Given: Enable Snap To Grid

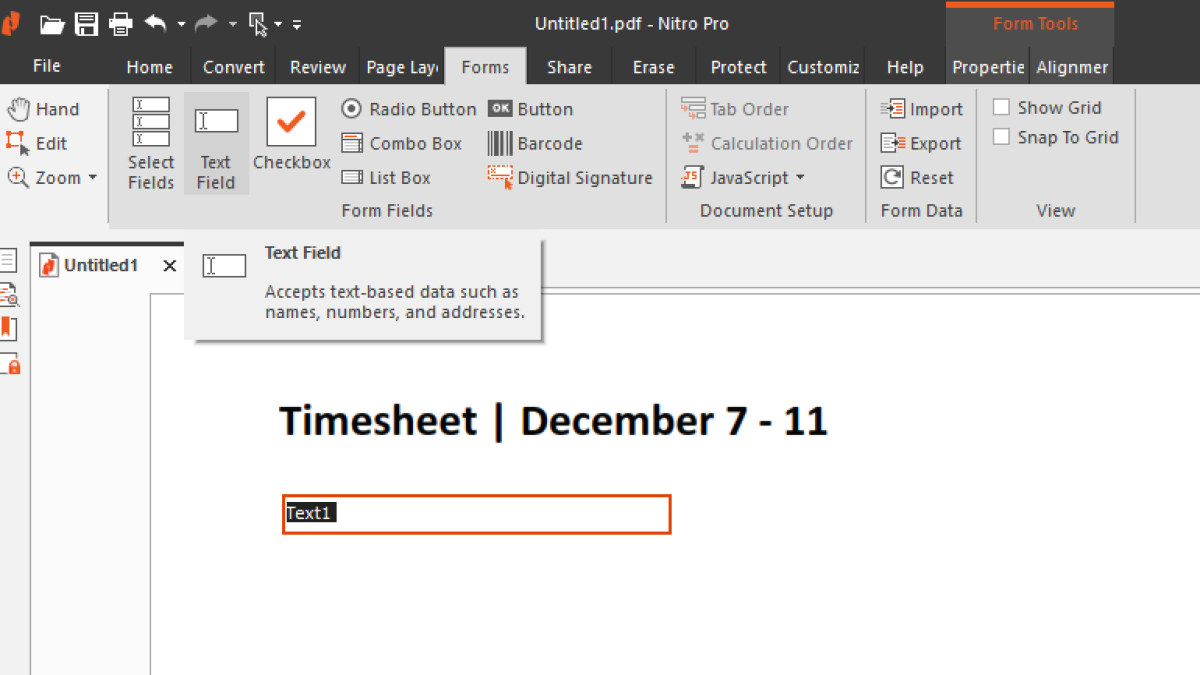Looking at the screenshot, I should [1001, 136].
